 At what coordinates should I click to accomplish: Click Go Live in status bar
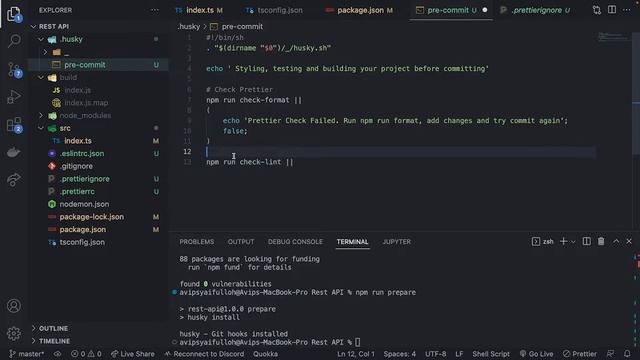(536, 354)
